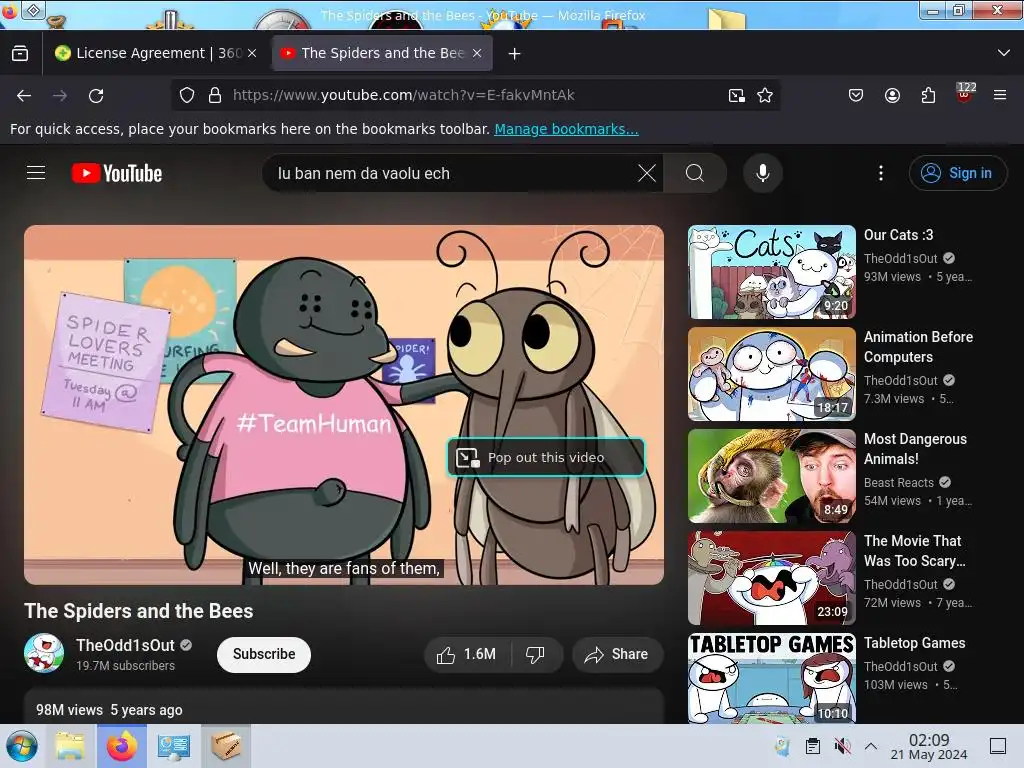1024x768 pixels.
Task: Expand hidden system tray icons
Action: point(871,746)
